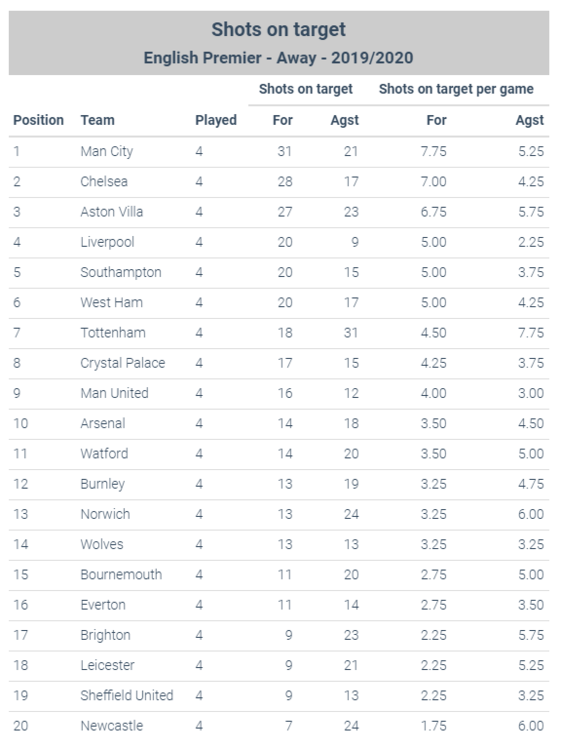Open the Tottenham team entry
Image resolution: width=561 pixels, height=750 pixels.
pyautogui.click(x=113, y=332)
